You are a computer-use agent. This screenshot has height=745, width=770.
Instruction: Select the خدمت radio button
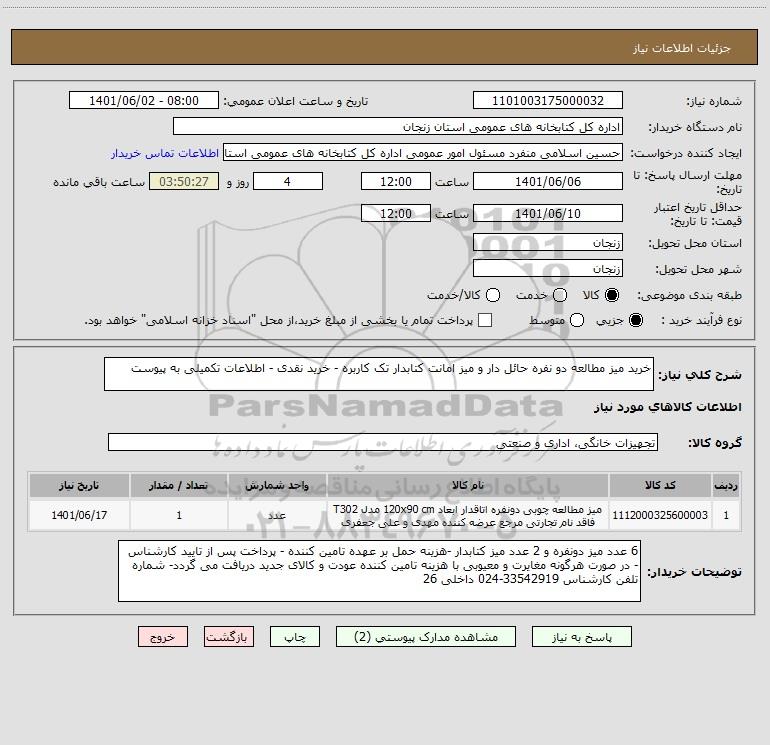560,295
